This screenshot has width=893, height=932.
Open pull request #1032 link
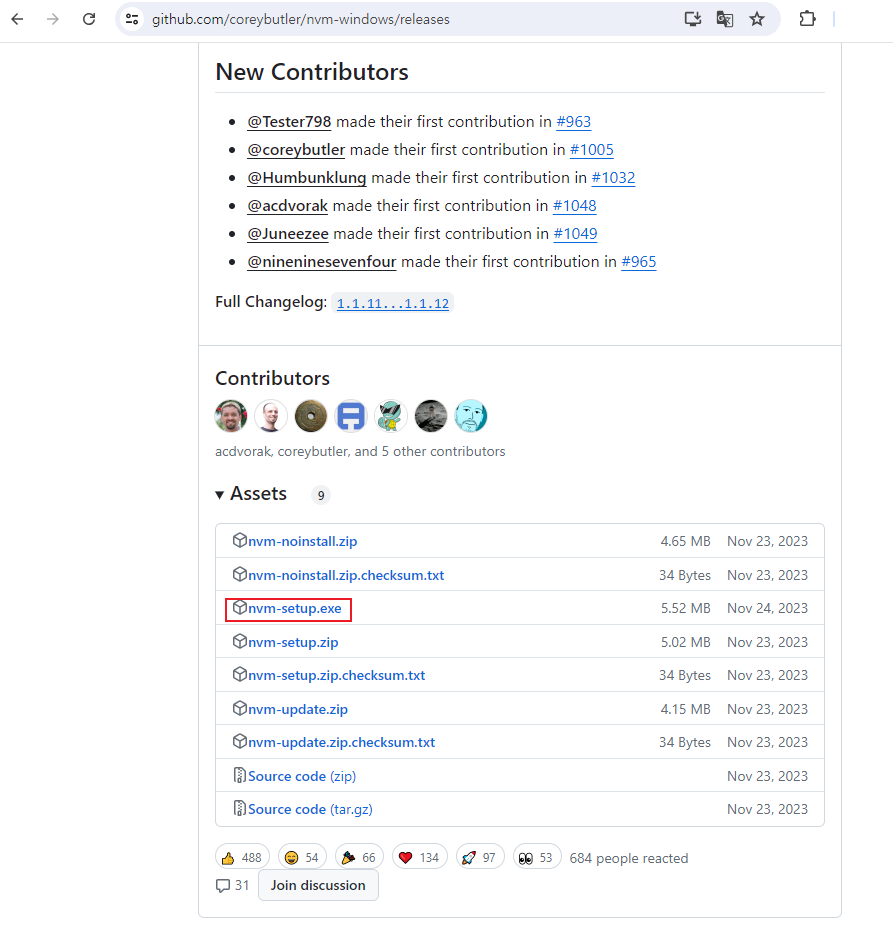point(613,178)
